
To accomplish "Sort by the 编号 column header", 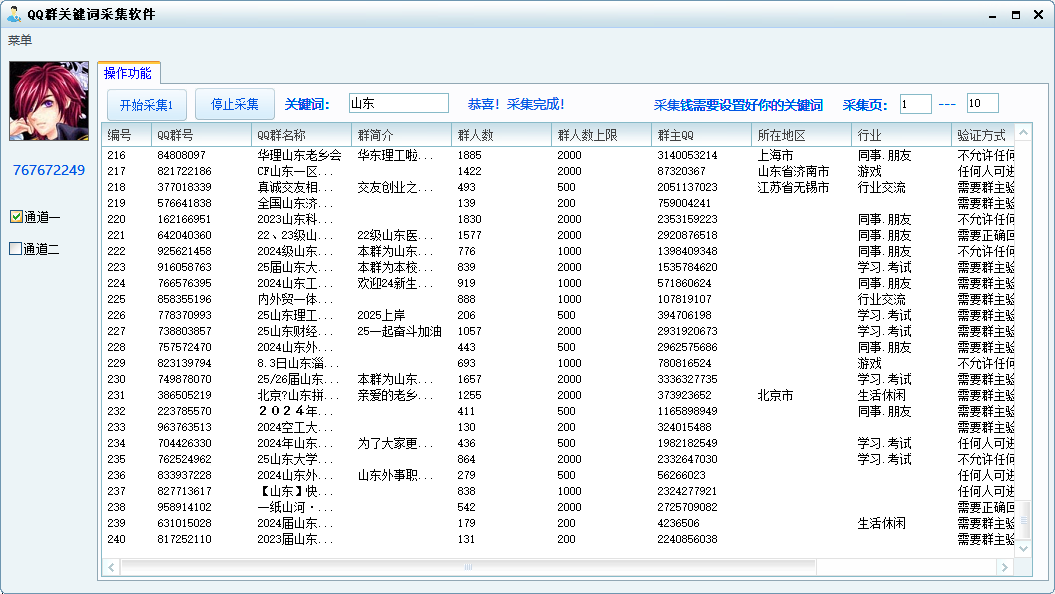I will click(126, 135).
